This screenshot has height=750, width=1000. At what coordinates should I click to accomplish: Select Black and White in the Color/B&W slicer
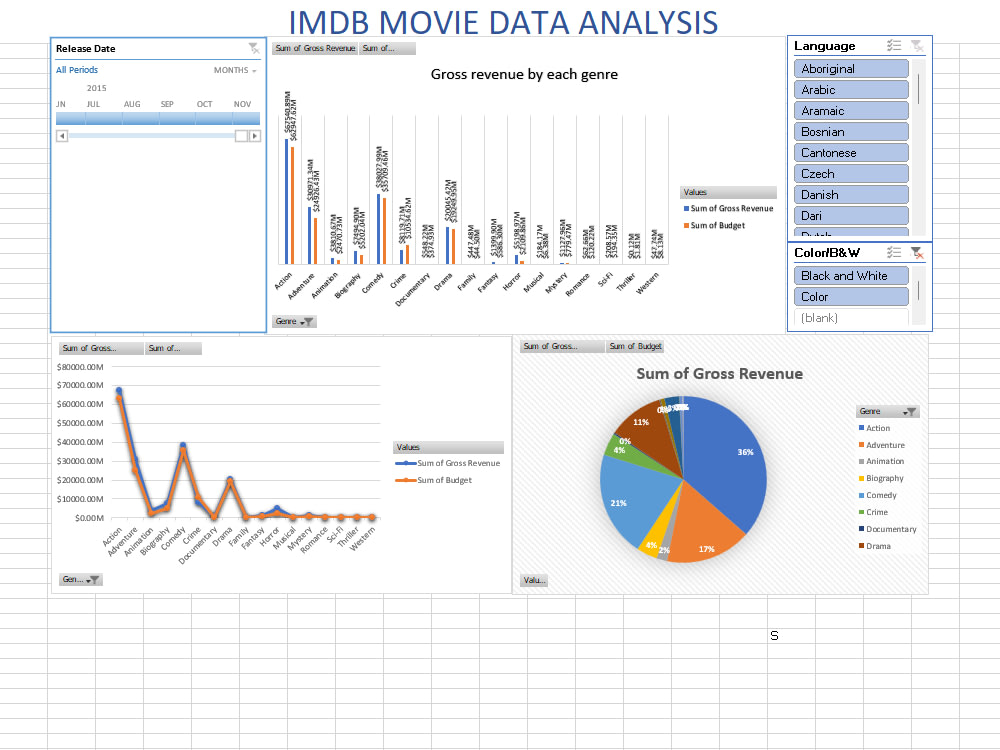click(851, 275)
